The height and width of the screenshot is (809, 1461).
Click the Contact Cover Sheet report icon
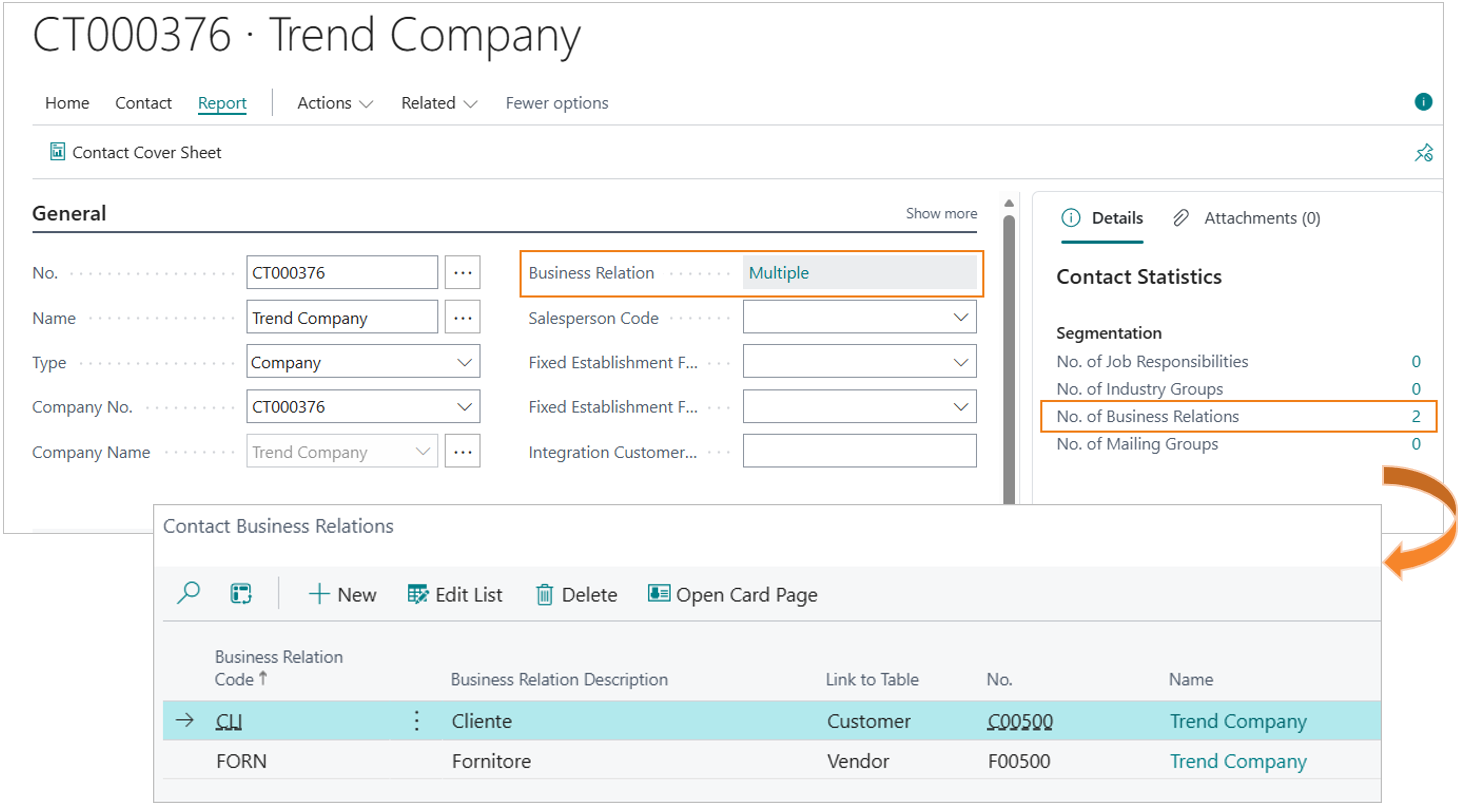58,152
